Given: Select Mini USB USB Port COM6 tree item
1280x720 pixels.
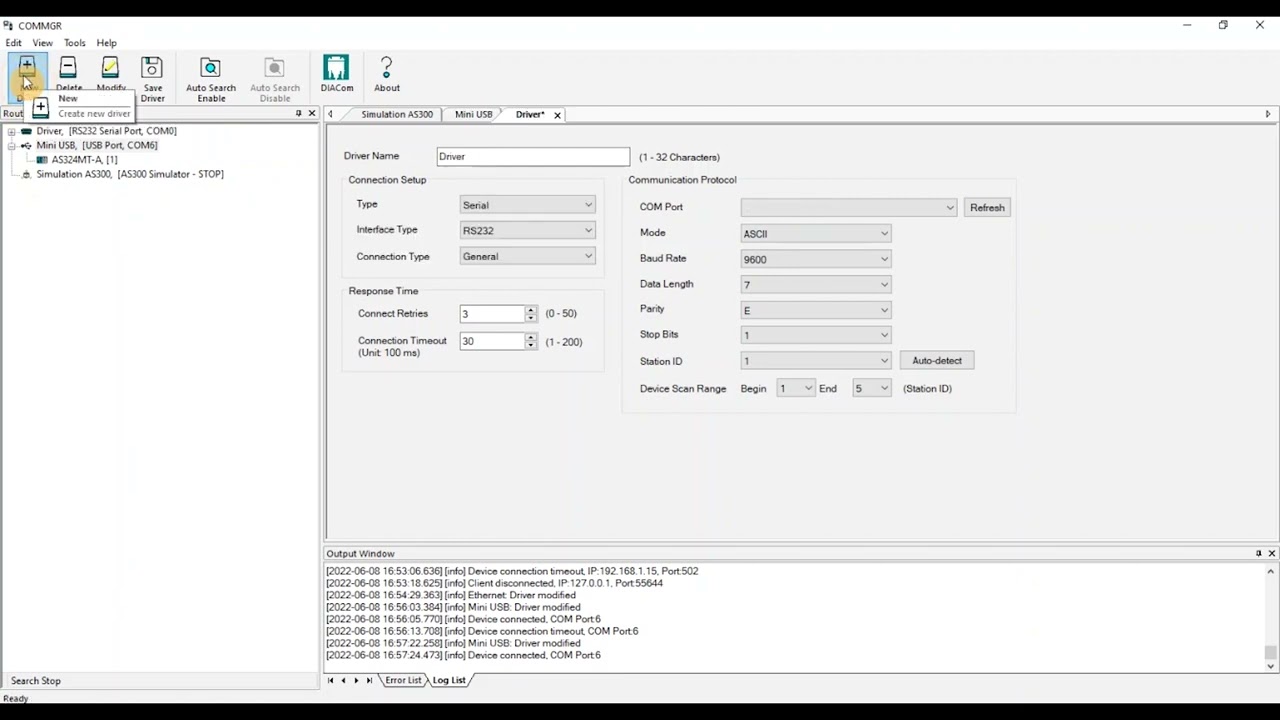Looking at the screenshot, I should point(97,145).
